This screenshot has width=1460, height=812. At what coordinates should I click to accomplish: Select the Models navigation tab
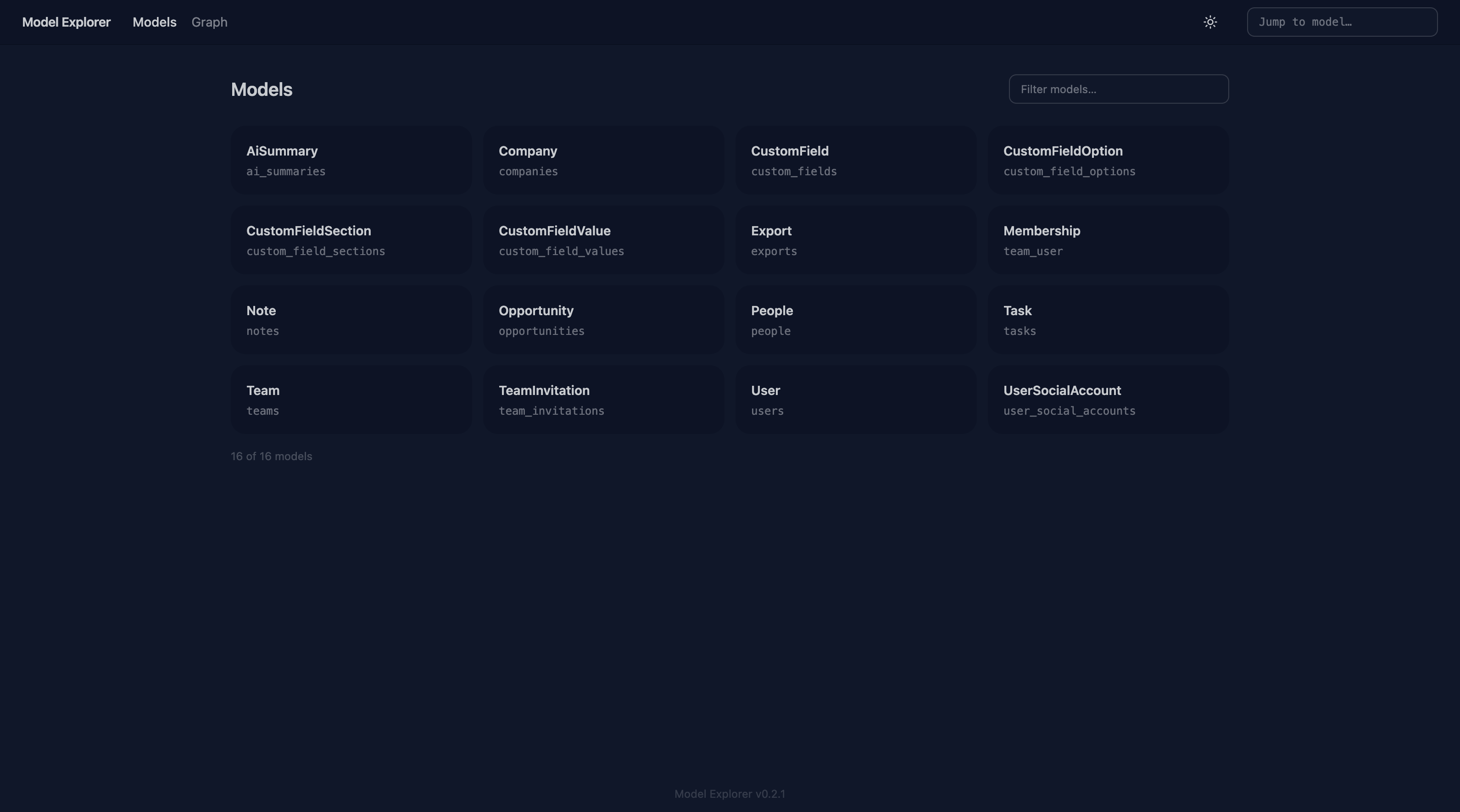tap(154, 22)
